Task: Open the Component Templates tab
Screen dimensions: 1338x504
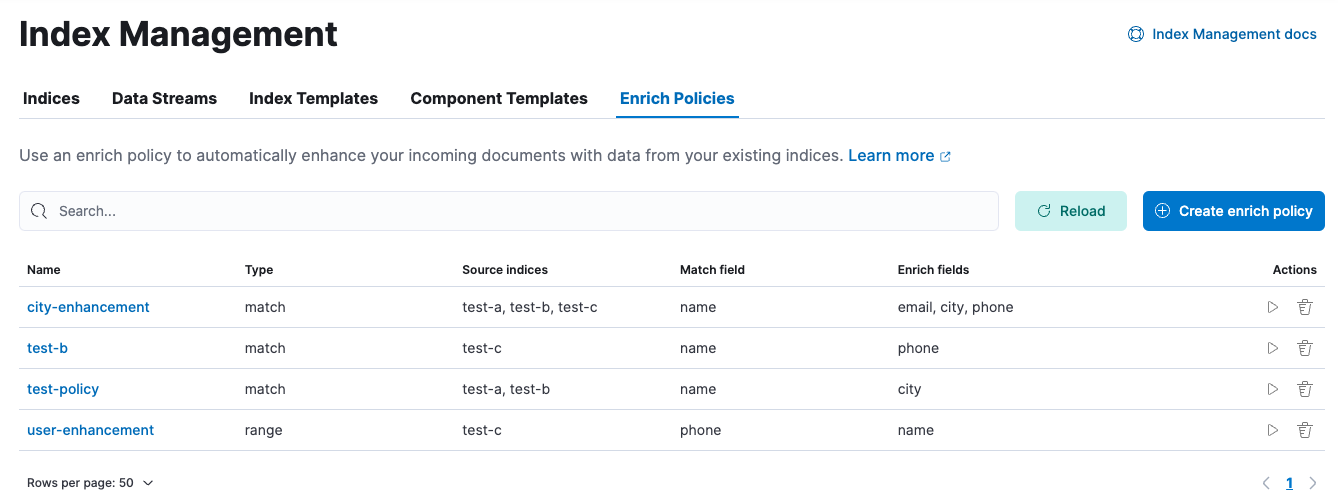Action: click(499, 98)
